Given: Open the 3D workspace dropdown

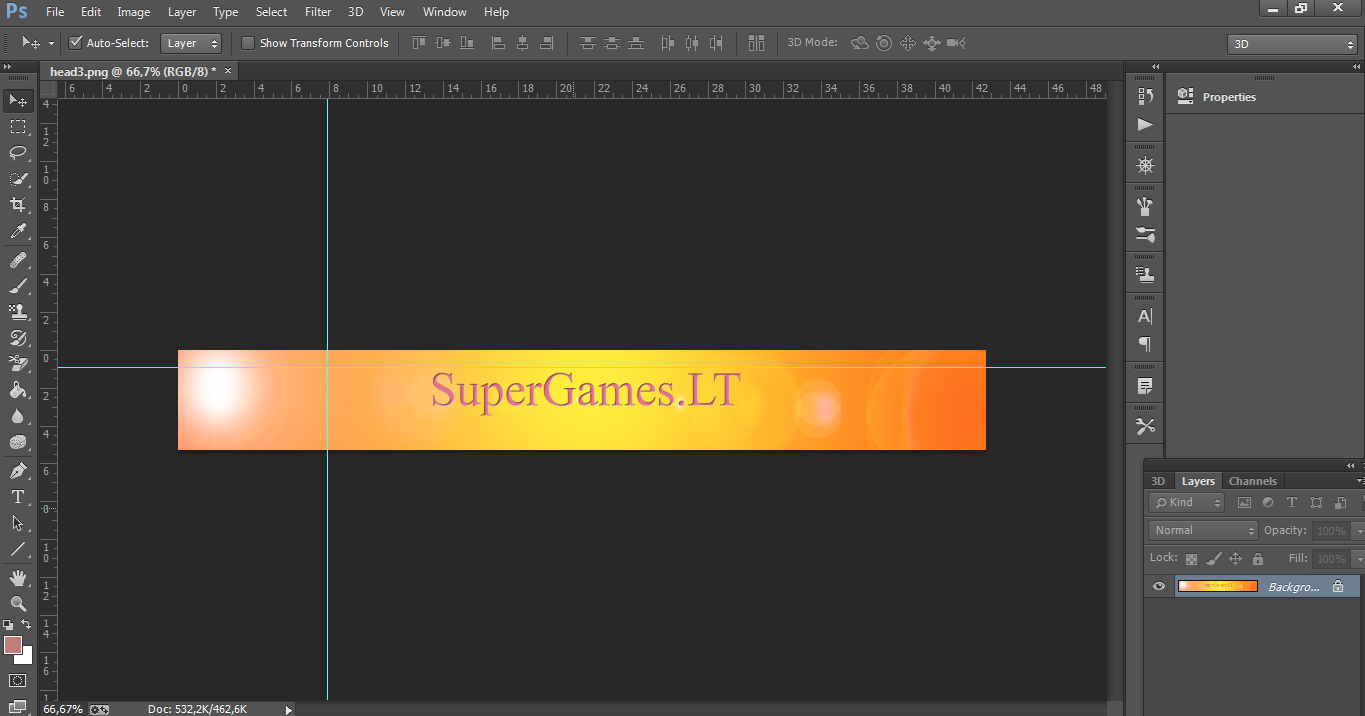Looking at the screenshot, I should tap(1292, 44).
